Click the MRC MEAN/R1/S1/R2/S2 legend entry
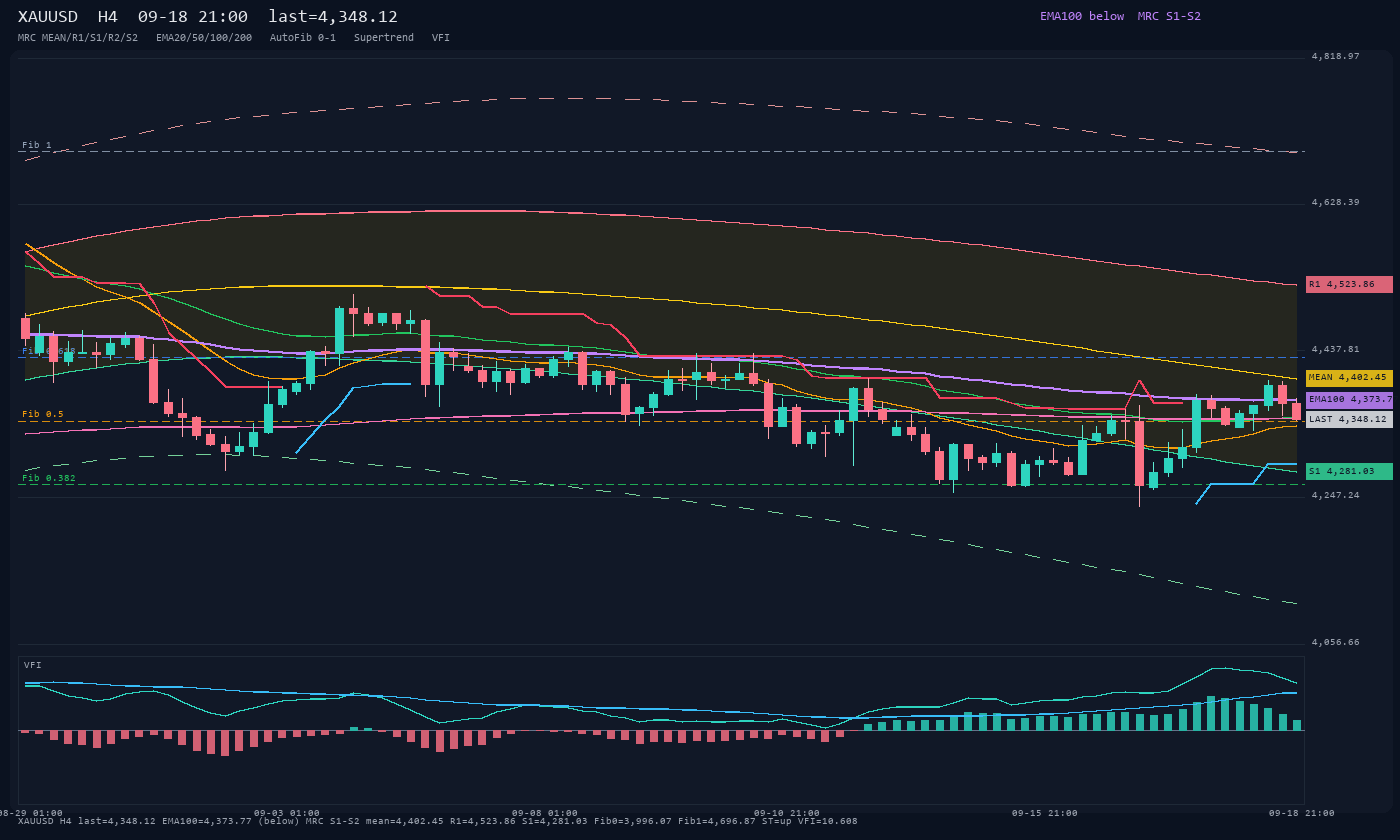This screenshot has width=1400, height=840. pos(78,38)
